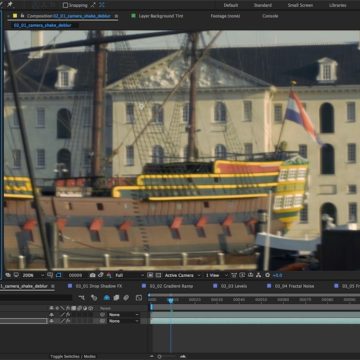This screenshot has width=360, height=360.
Task: Switch to the 03_04 Fractal Noise timeline tab
Action: click(294, 286)
